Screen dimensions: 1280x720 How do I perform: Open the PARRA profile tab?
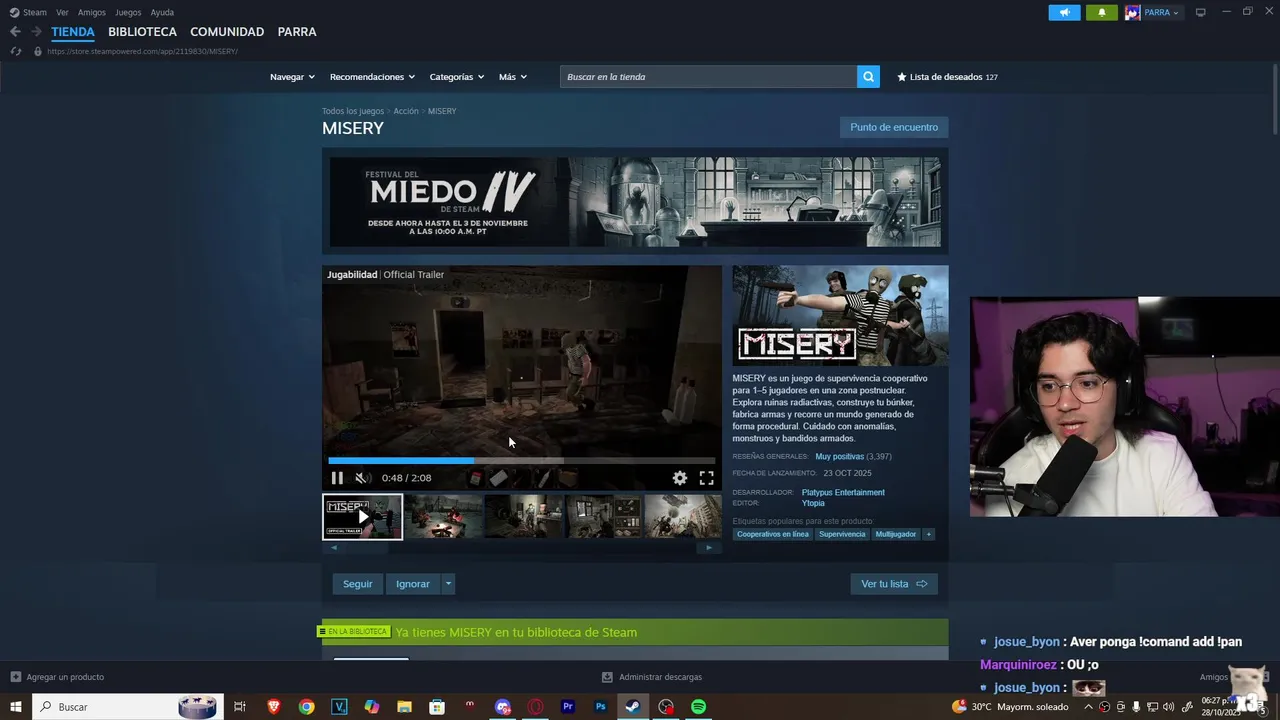(297, 32)
